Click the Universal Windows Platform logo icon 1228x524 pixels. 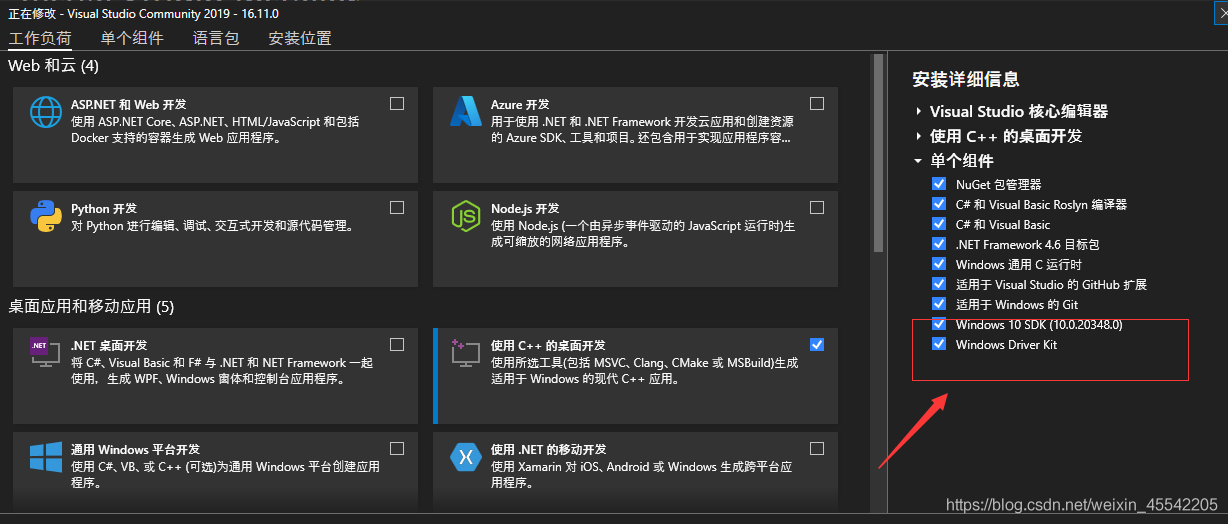tap(46, 457)
